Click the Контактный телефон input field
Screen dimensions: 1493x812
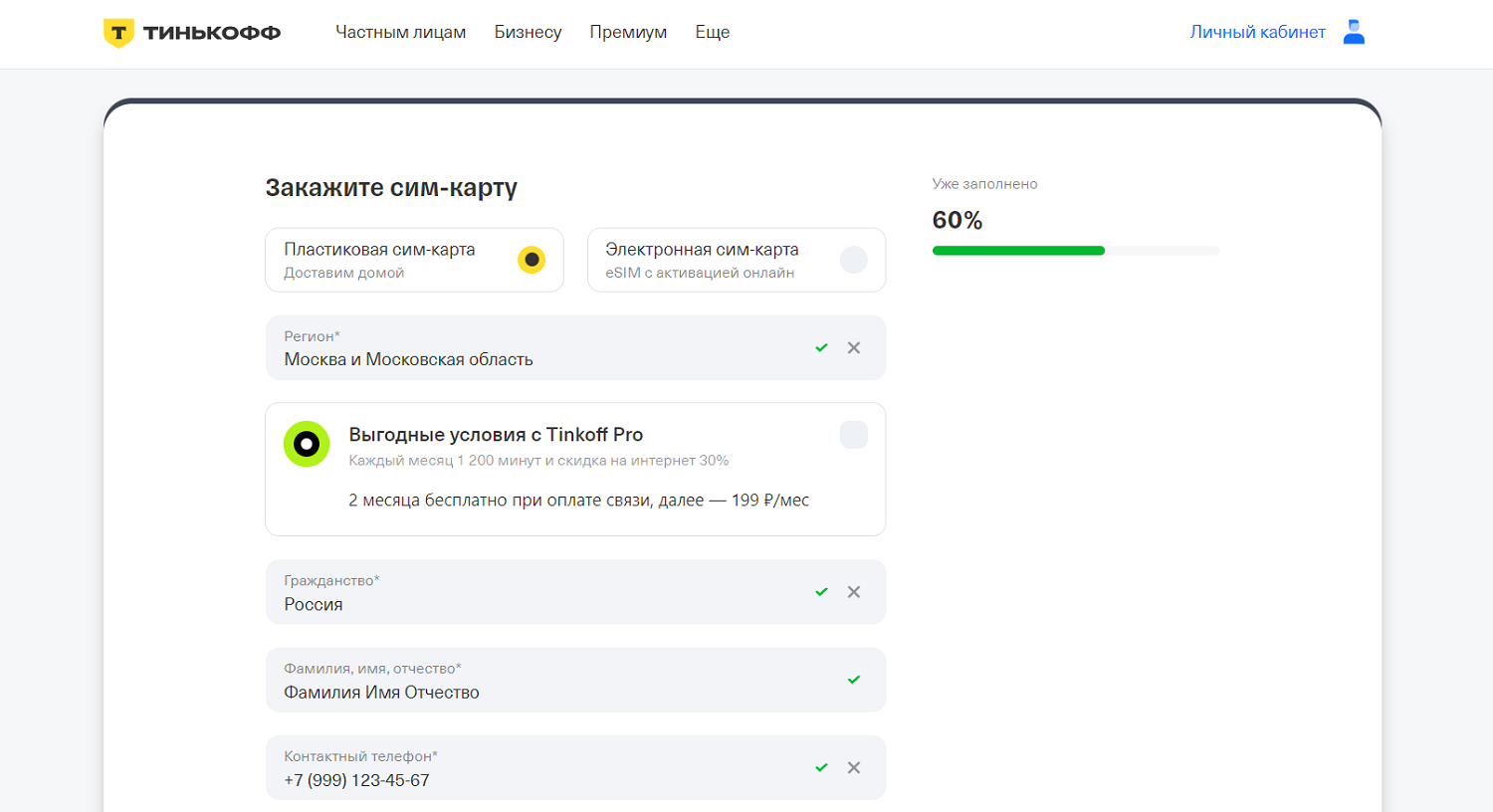(575, 768)
